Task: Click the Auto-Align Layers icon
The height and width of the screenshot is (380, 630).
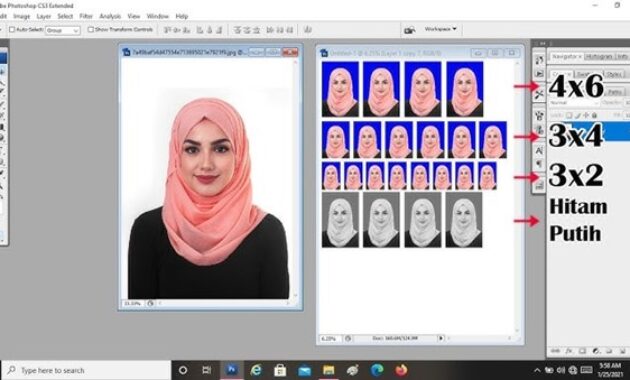Action: point(308,30)
